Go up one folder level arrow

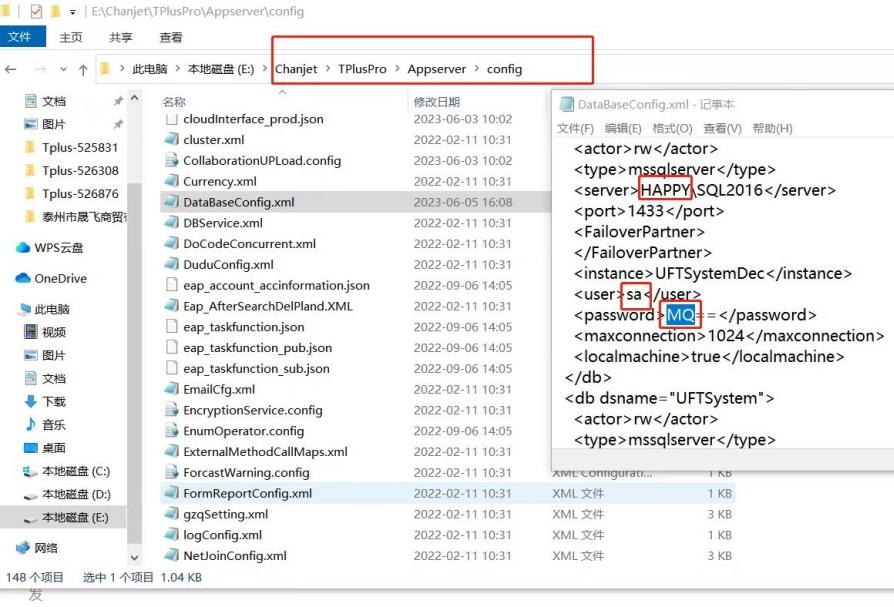[x=83, y=70]
